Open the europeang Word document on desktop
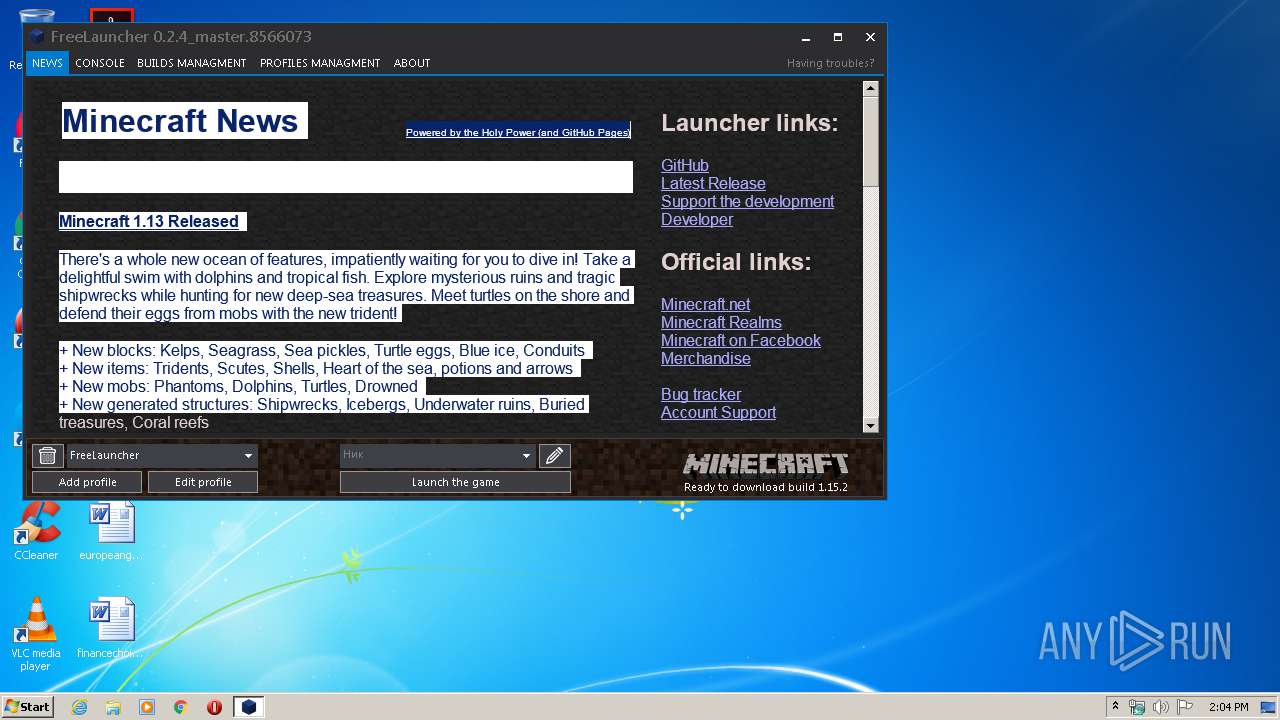Screen dimensions: 1280x720 pyautogui.click(x=110, y=531)
